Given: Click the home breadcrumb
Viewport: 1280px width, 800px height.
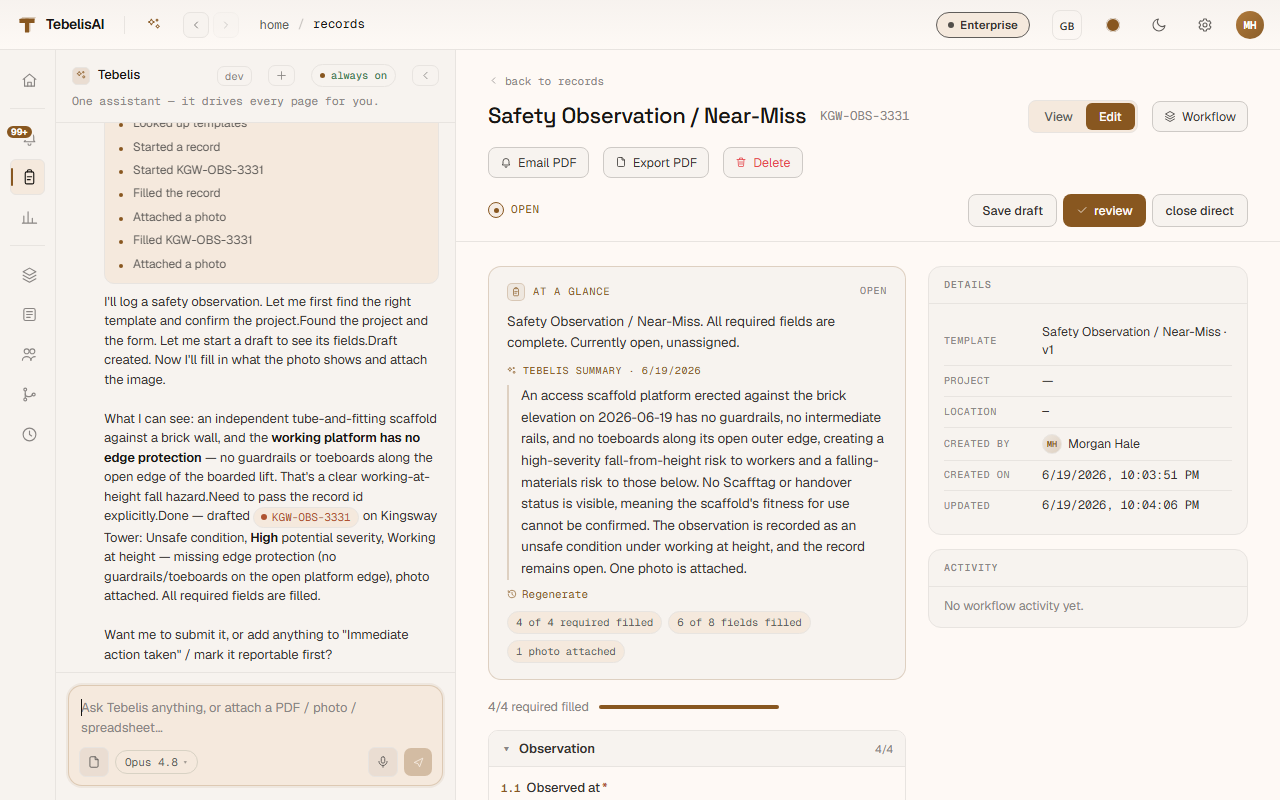Looking at the screenshot, I should 274,25.
